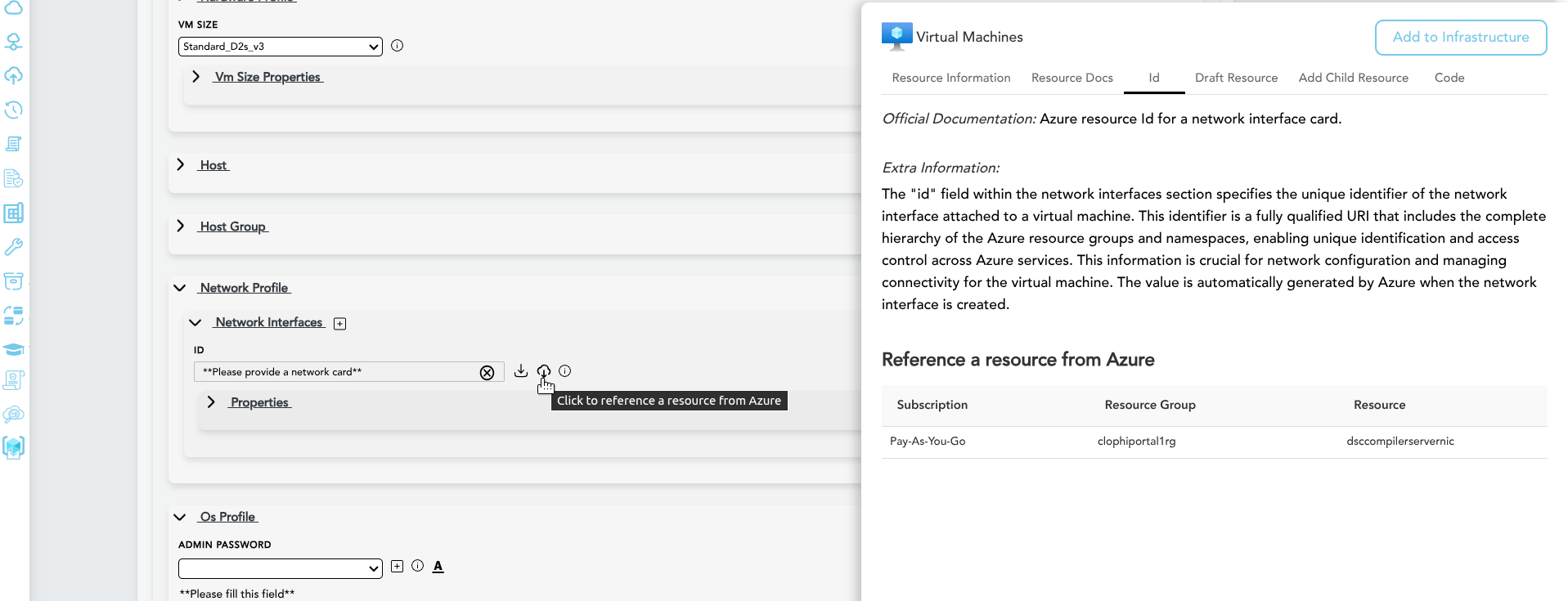Click the Pay-As-You-Go subscription cell
Image resolution: width=1568 pixels, height=601 pixels.
[928, 442]
